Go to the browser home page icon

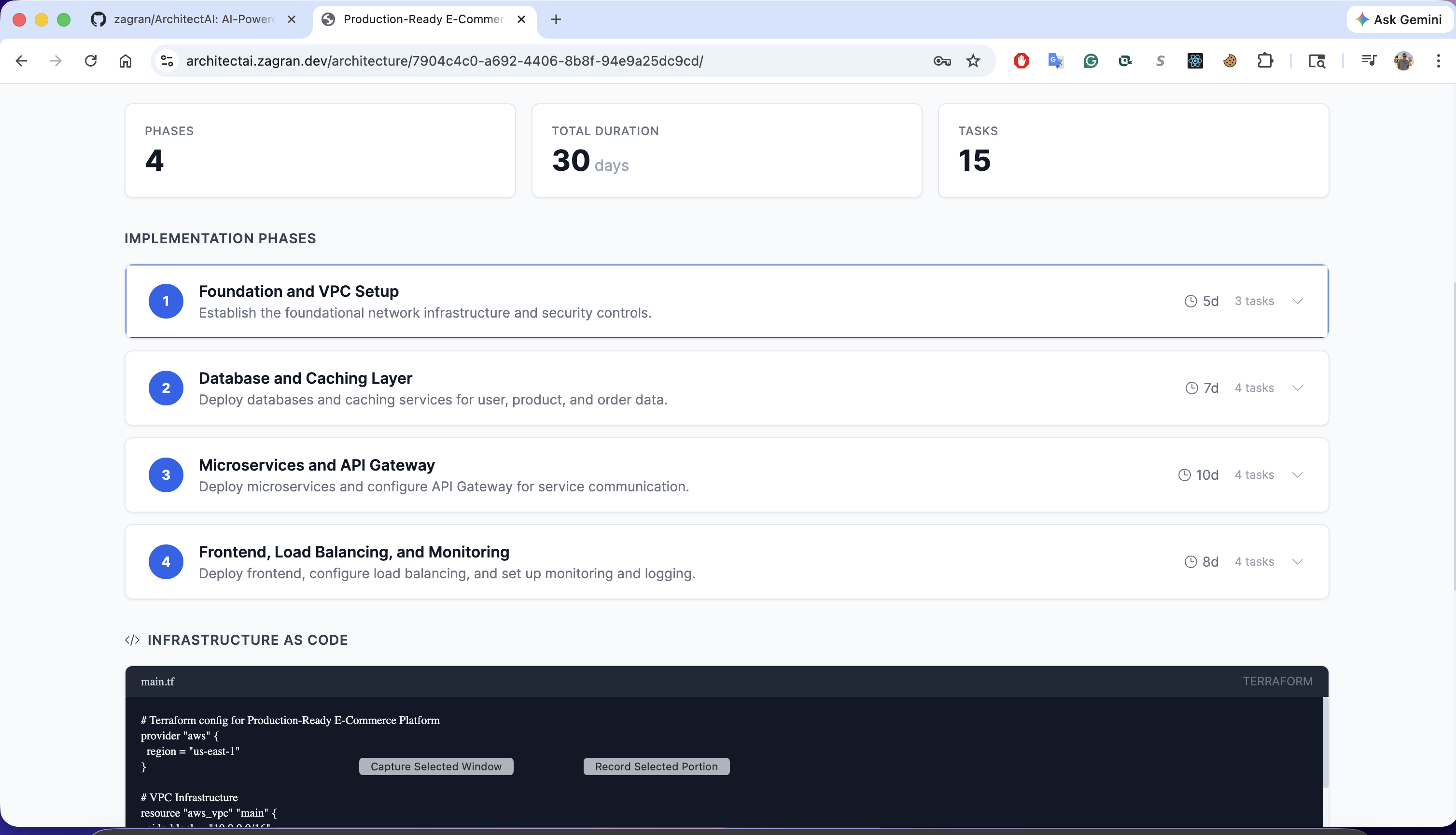[126, 61]
